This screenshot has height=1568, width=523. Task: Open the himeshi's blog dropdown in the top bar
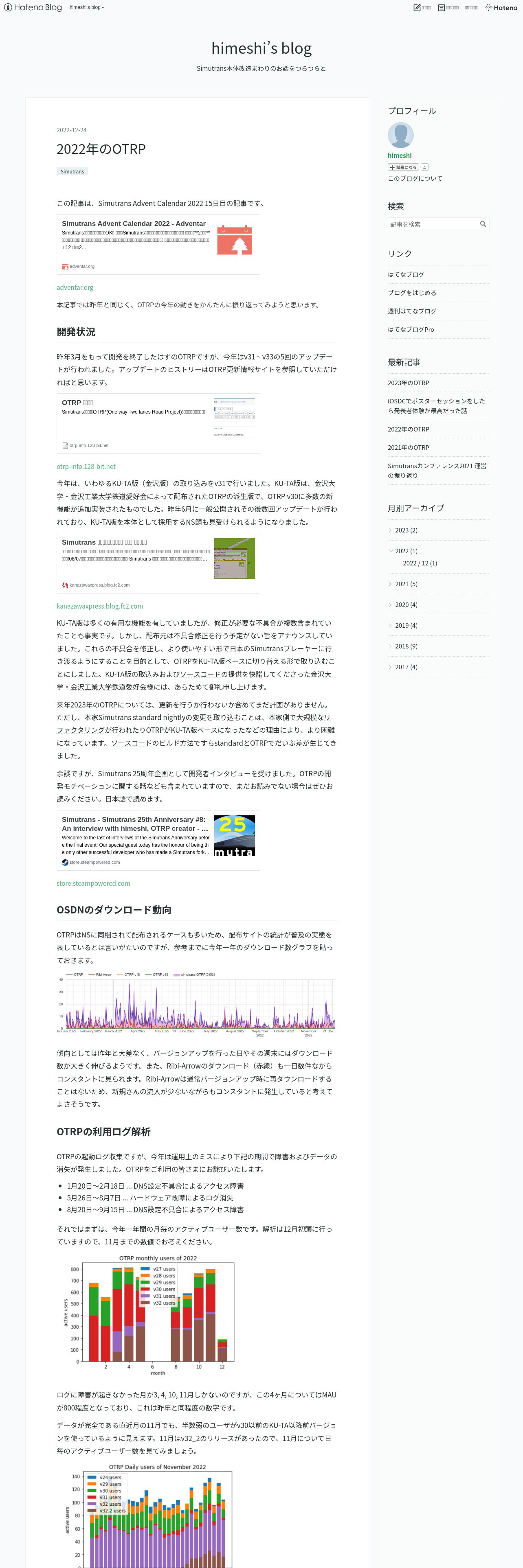point(86,7)
